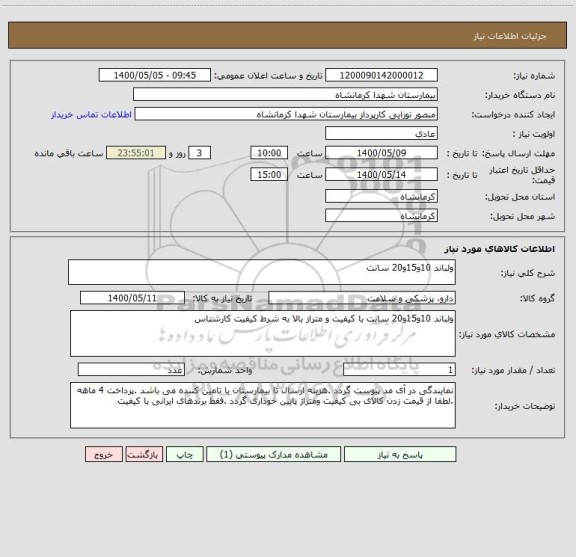This screenshot has width=576, height=557.
Task: Click label ایجاد کننده درخواست
Action: 513,115
